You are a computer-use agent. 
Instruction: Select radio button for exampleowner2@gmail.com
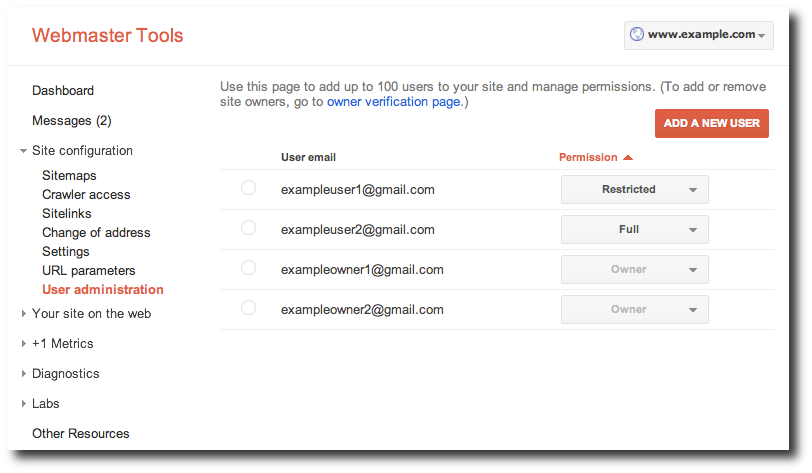[248, 308]
